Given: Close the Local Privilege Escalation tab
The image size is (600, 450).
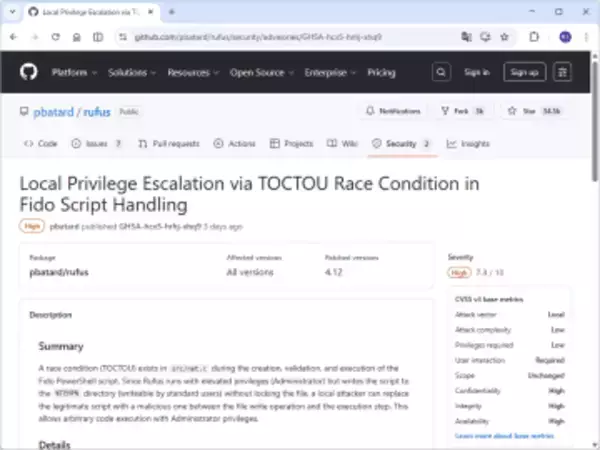Looking at the screenshot, I should pyautogui.click(x=151, y=12).
